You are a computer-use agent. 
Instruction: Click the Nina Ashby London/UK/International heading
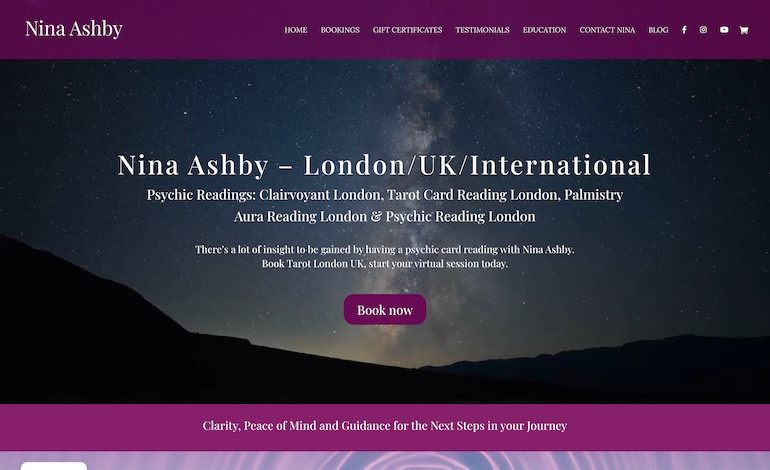[385, 165]
